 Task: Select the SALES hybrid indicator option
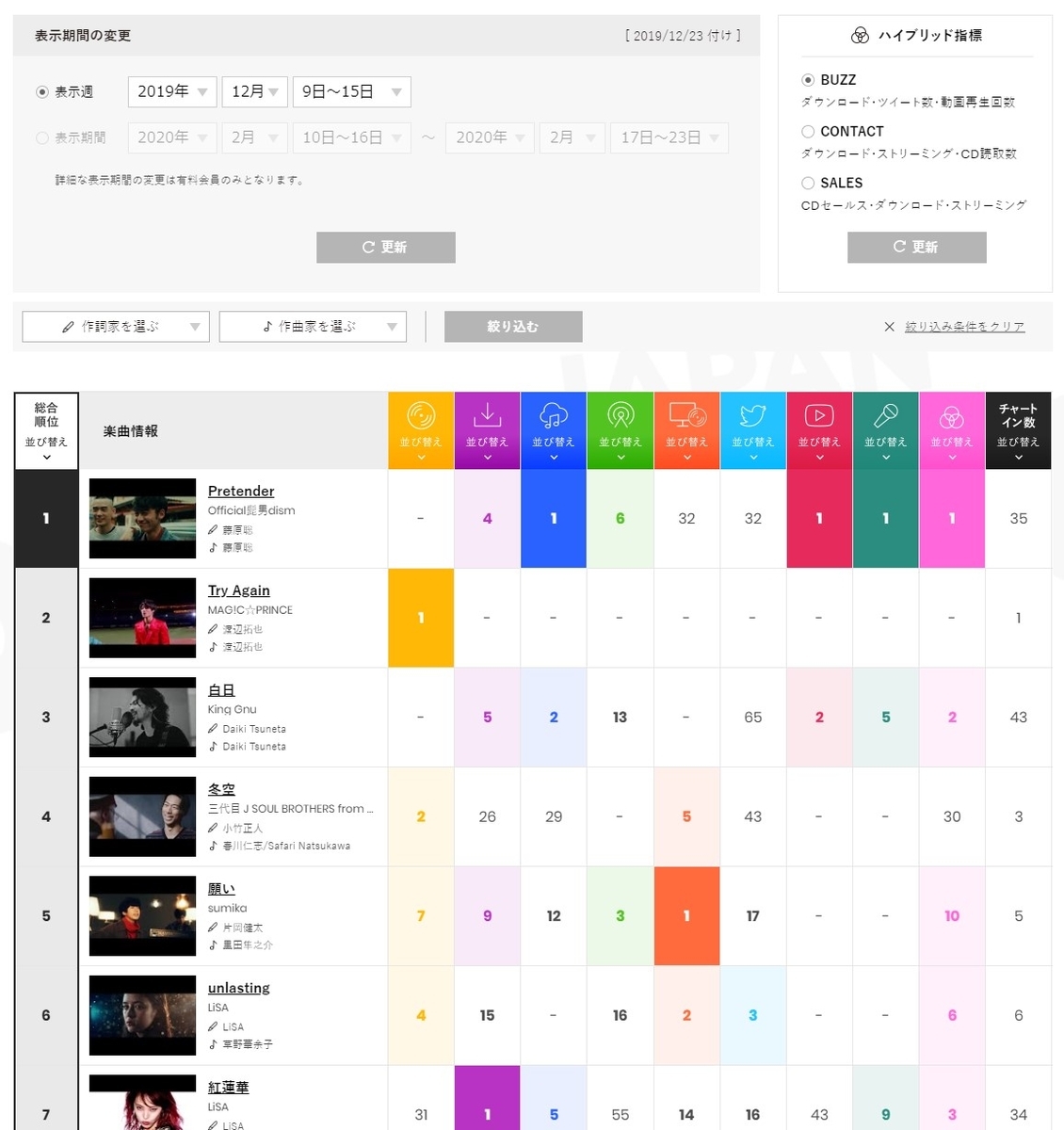tap(808, 183)
